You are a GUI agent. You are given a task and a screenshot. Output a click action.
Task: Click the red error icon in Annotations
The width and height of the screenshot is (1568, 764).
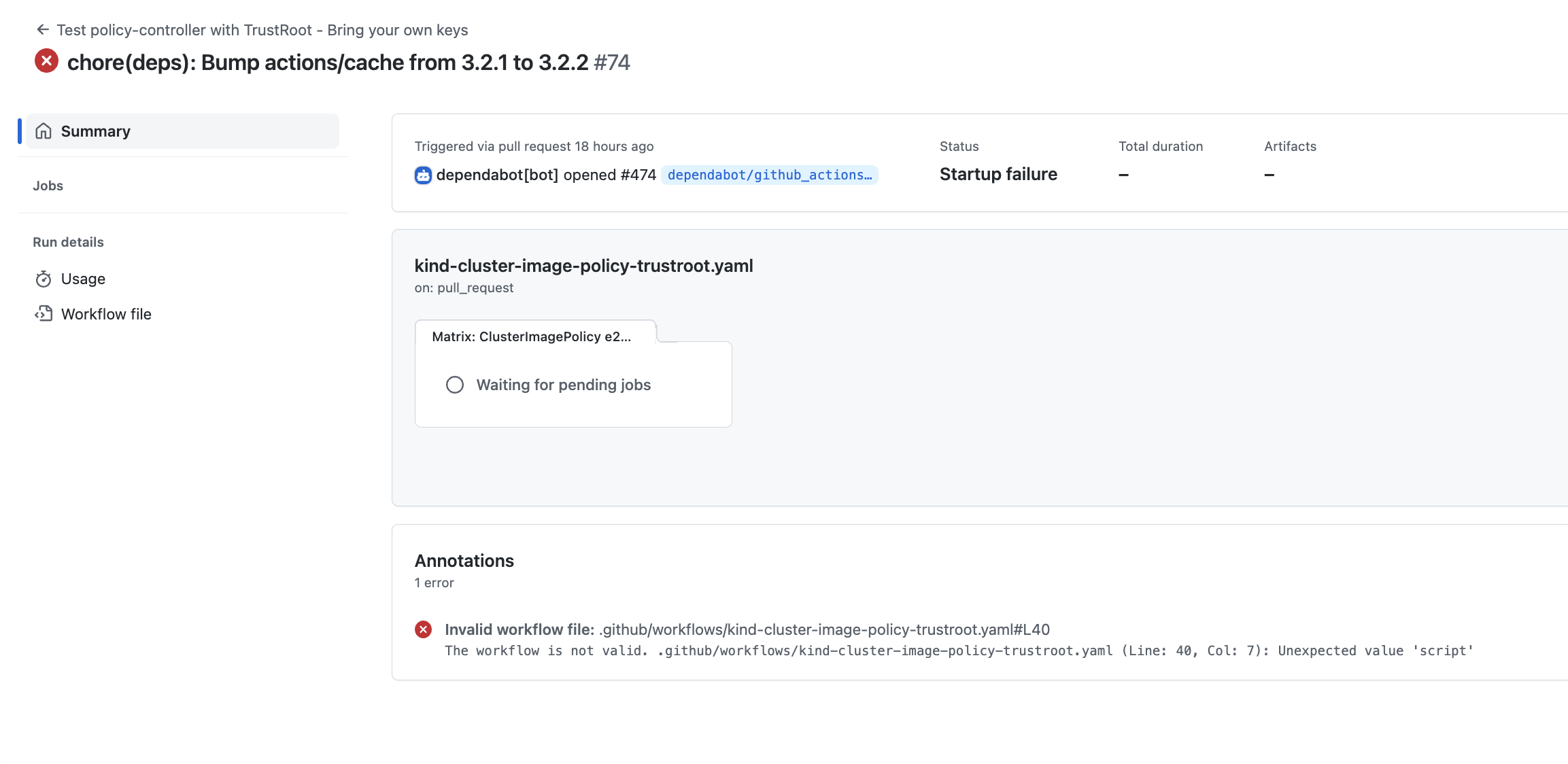[423, 629]
